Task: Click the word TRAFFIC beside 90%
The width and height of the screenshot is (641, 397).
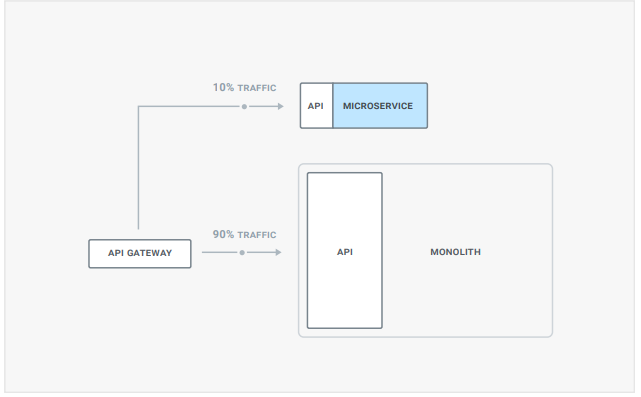Action: click(257, 235)
